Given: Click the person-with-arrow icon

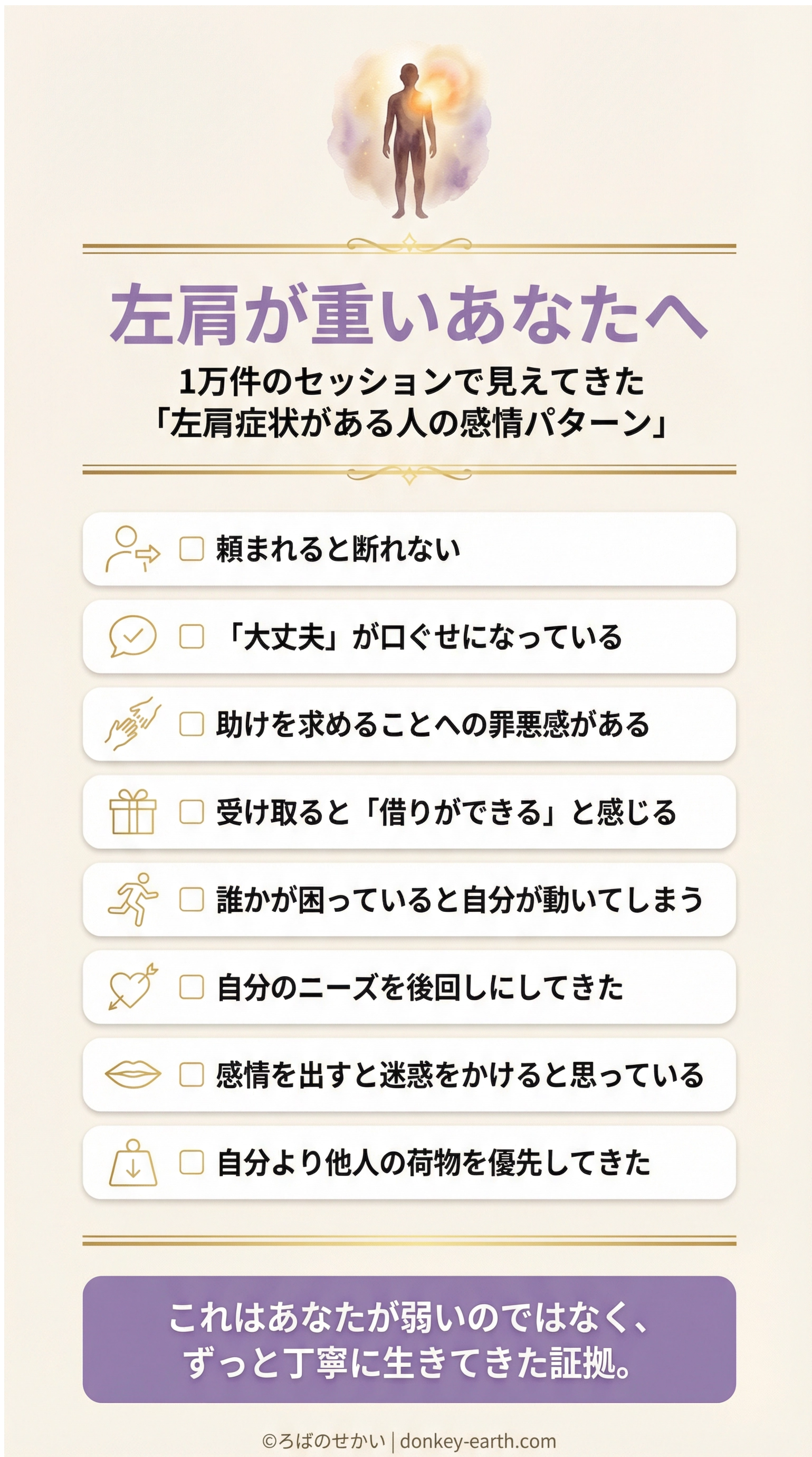Looking at the screenshot, I should [133, 549].
